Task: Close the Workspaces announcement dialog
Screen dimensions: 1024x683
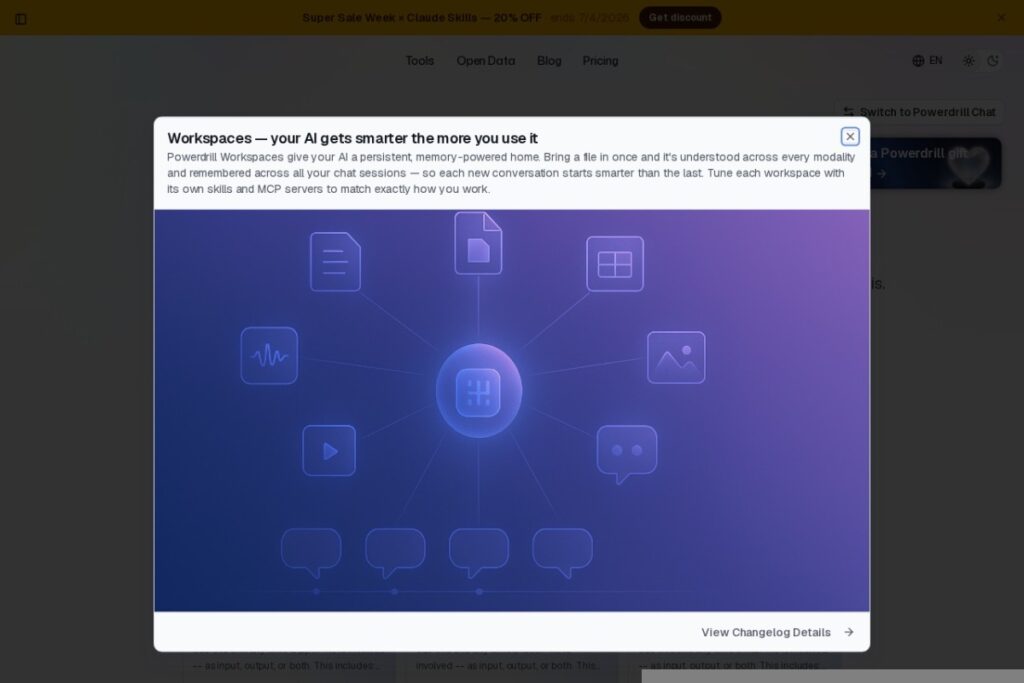Action: 850,136
